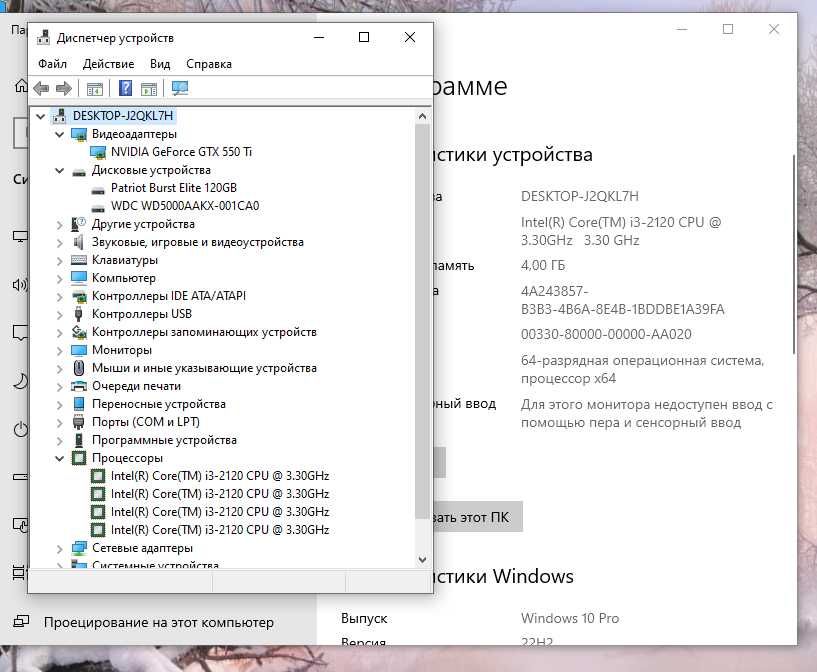
Task: Expand the Мониторы category
Action: 59,351
